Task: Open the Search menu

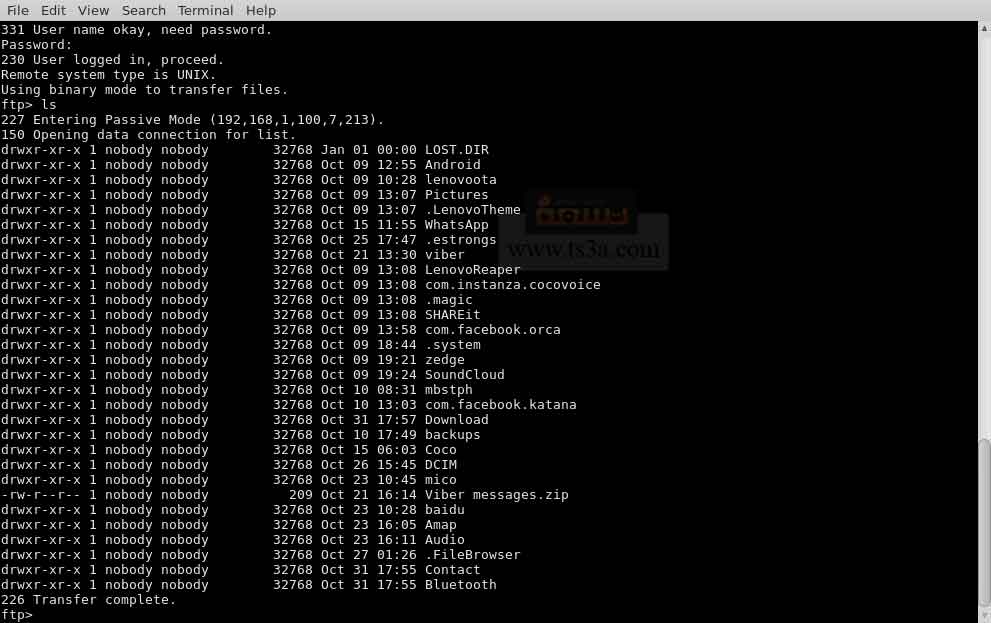Action: [x=143, y=11]
